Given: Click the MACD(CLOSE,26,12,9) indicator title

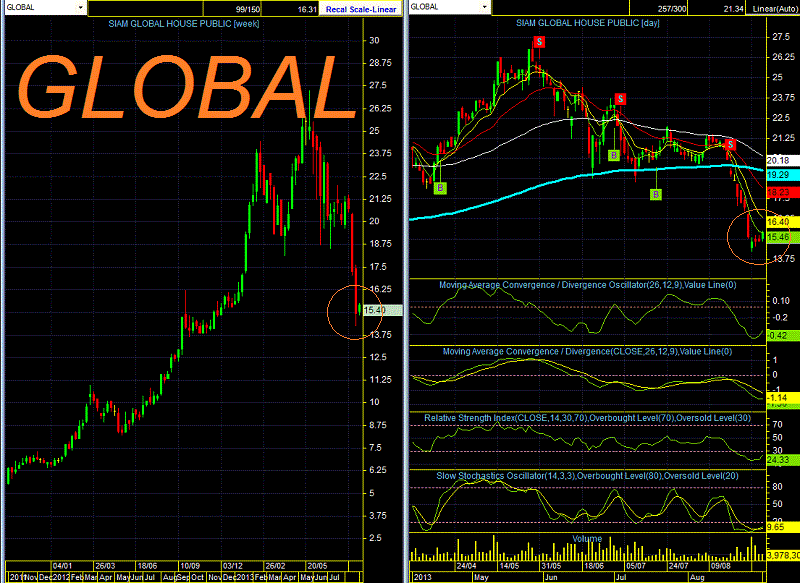Looking at the screenshot, I should (x=587, y=351).
